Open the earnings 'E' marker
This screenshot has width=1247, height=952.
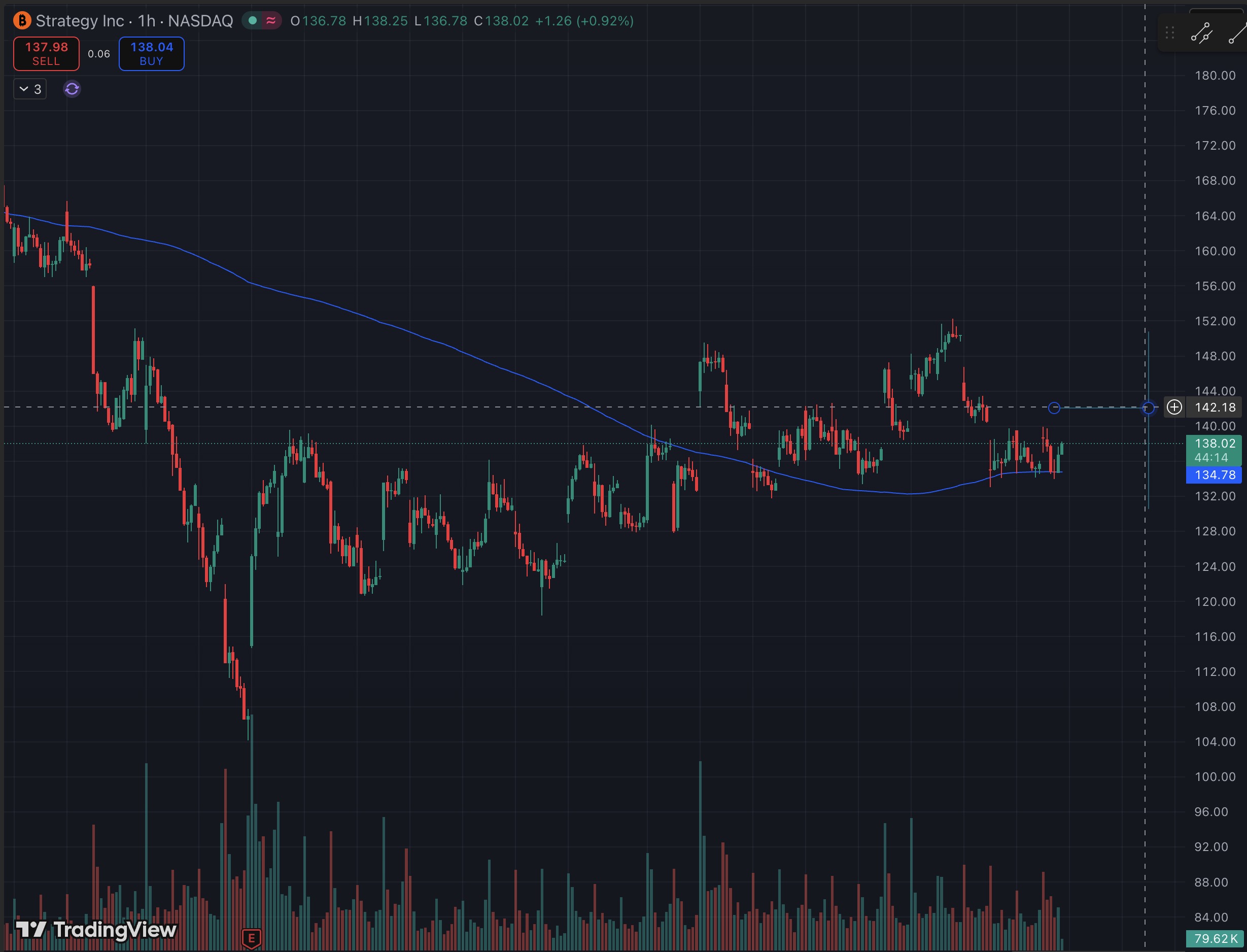click(x=252, y=938)
